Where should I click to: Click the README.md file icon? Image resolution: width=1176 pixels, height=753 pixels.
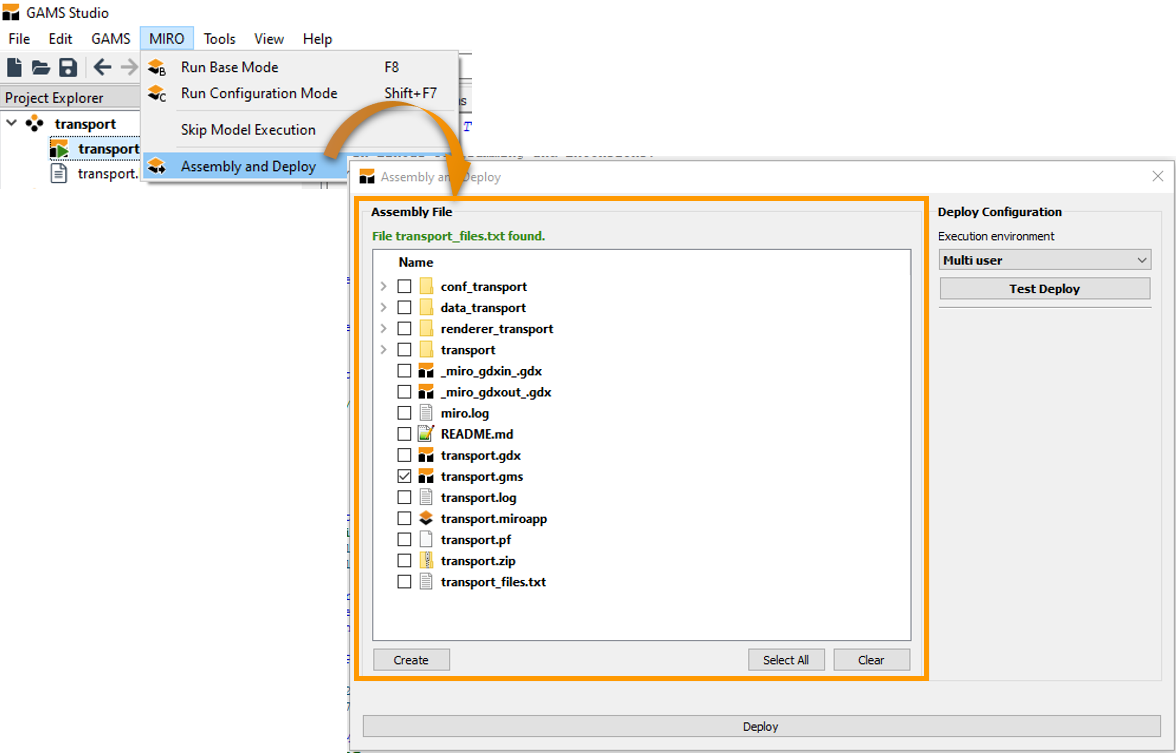(x=424, y=434)
